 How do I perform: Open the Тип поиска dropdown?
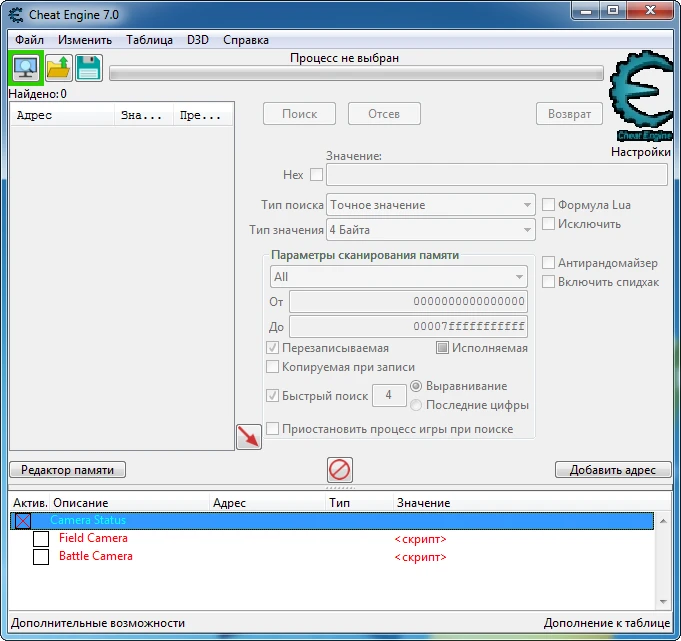(x=431, y=205)
